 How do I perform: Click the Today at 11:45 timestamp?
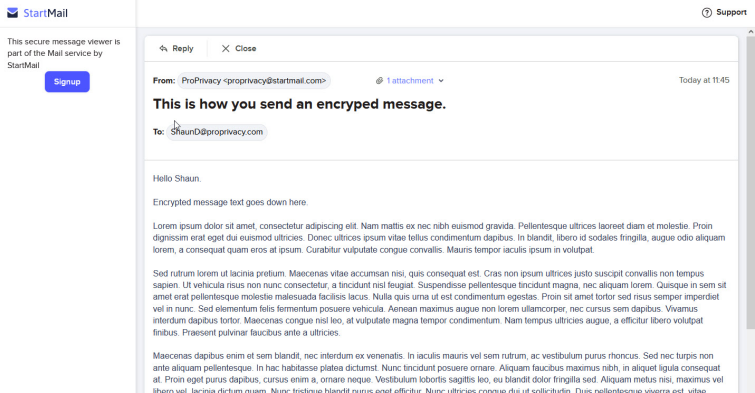point(704,80)
